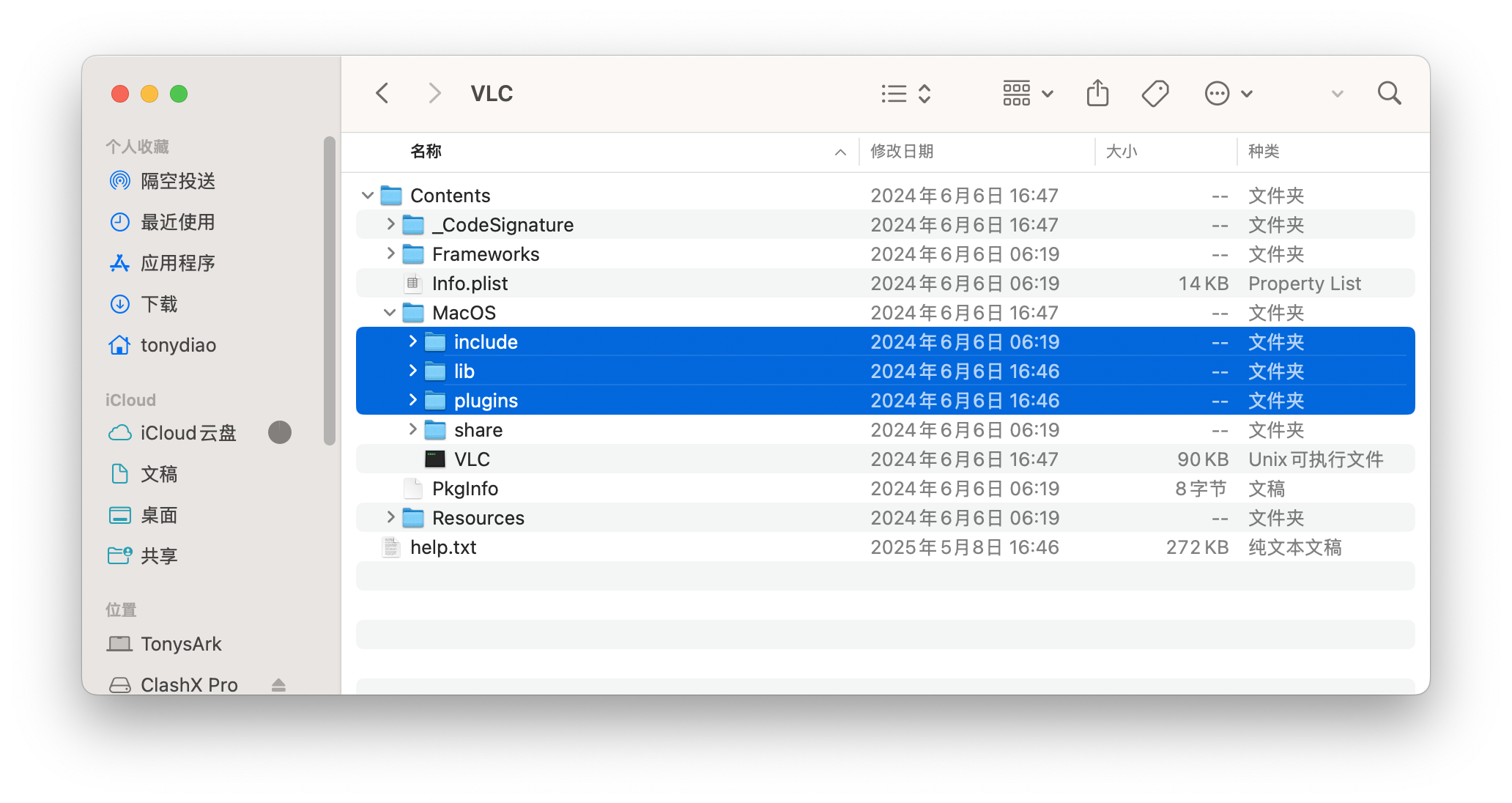This screenshot has height=803, width=1512.
Task: Expand the share folder
Action: tap(412, 430)
